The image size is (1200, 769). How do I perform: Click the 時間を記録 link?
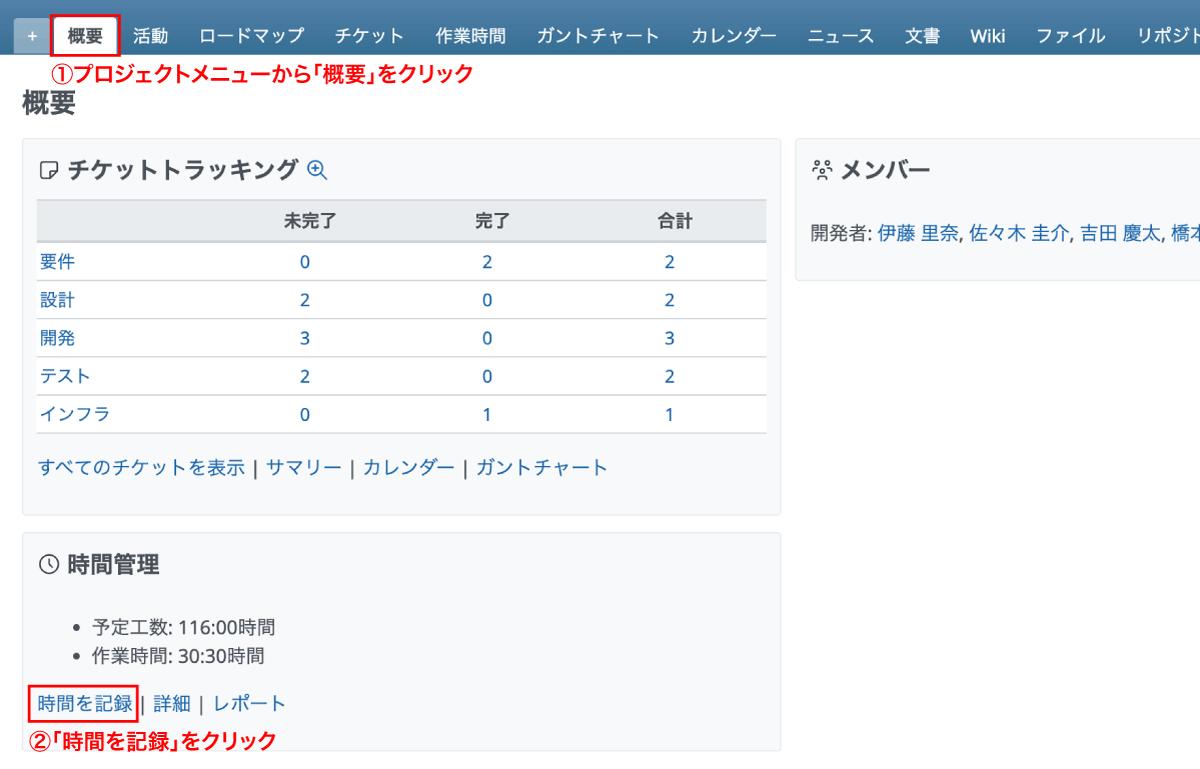point(85,703)
